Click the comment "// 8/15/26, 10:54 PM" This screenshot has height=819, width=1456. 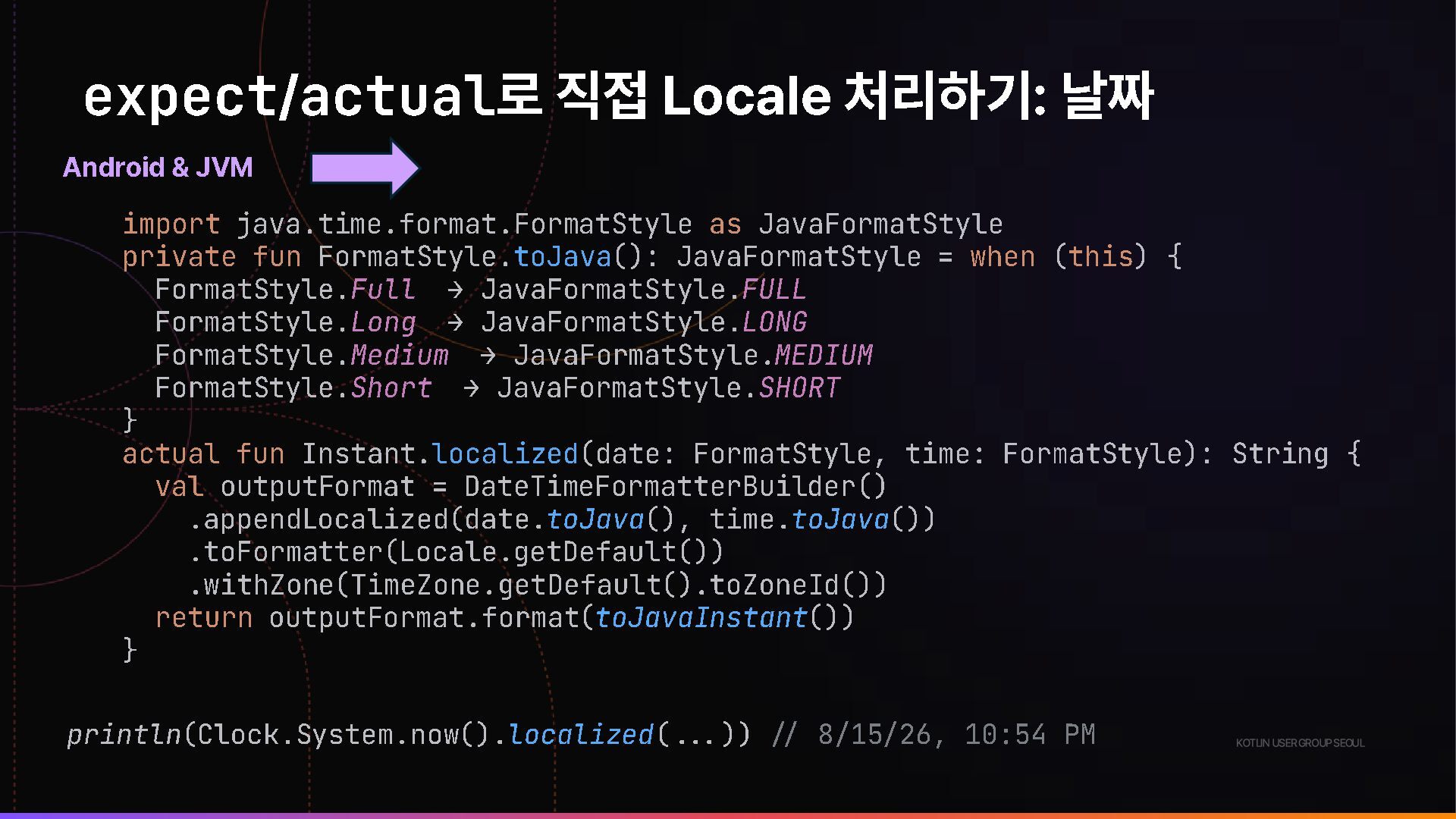934,735
